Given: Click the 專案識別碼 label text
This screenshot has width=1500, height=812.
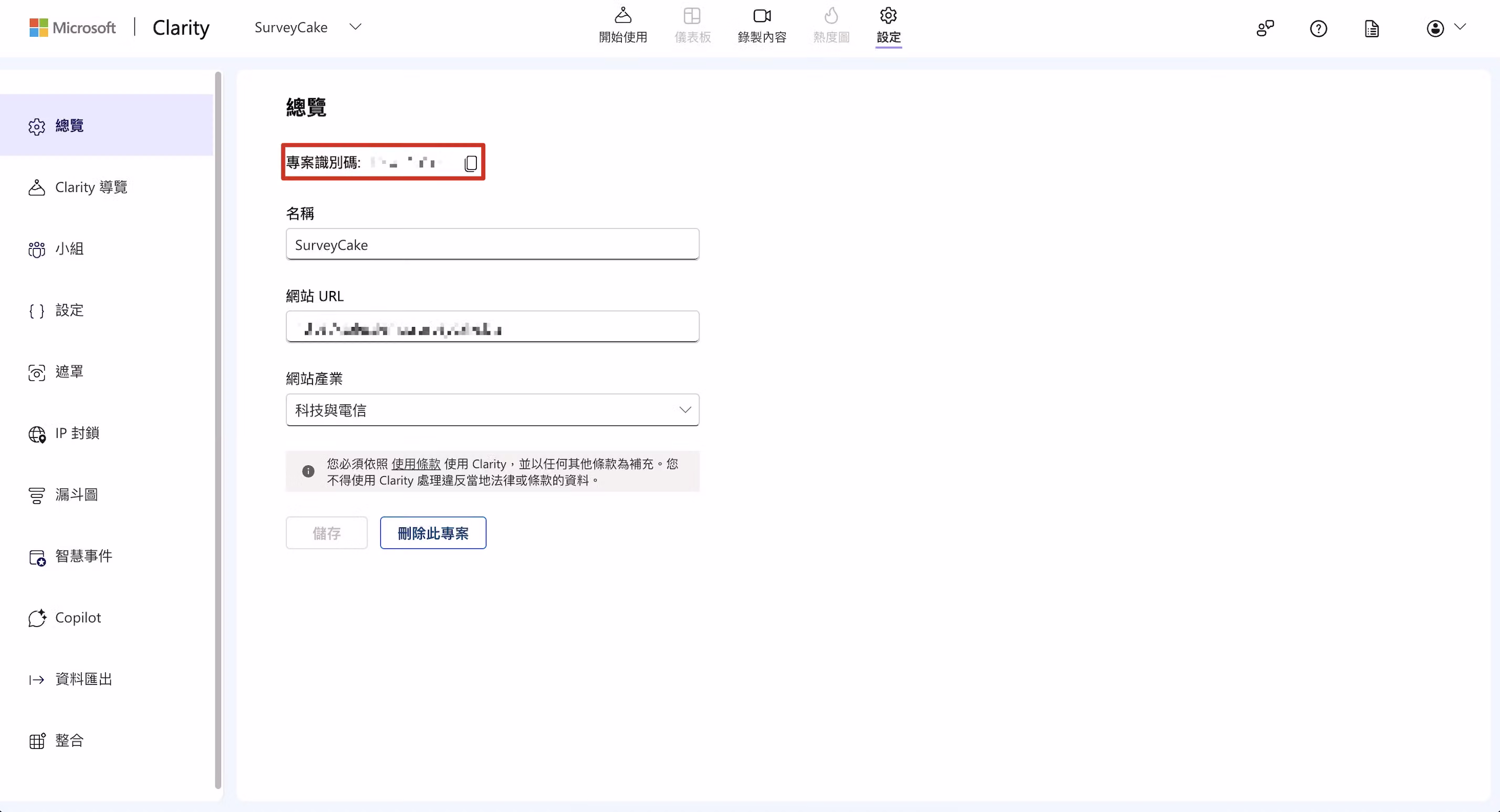Looking at the screenshot, I should pos(323,162).
